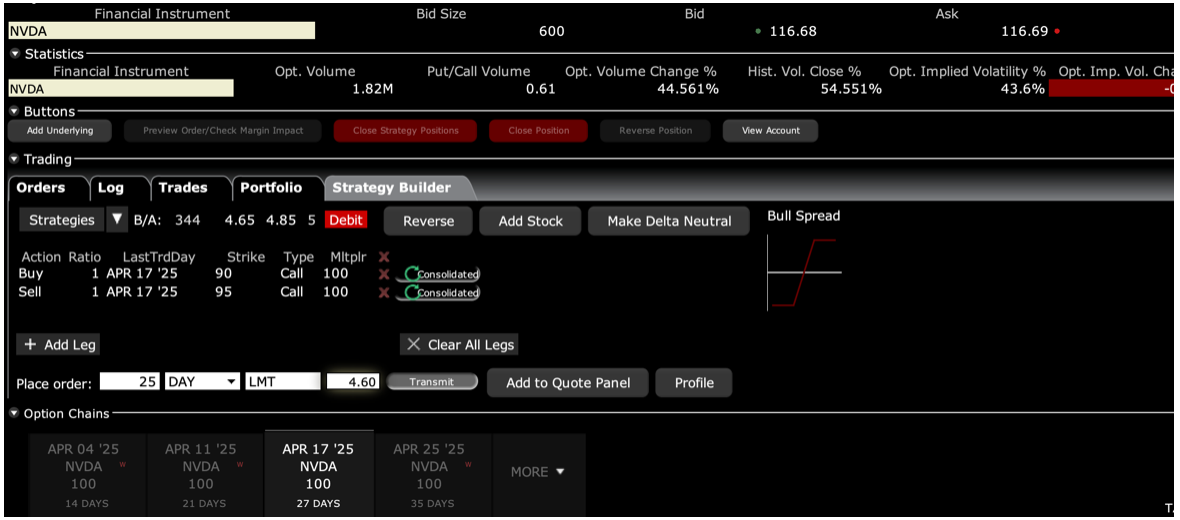Click the Reverse Position button
Image resolution: width=1180 pixels, height=520 pixels.
[x=655, y=131]
